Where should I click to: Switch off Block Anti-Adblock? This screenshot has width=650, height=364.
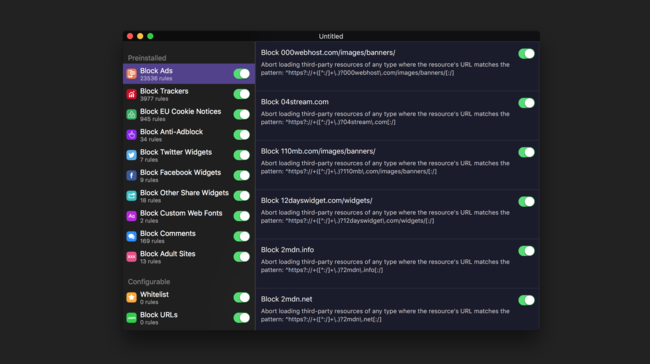[x=242, y=135]
